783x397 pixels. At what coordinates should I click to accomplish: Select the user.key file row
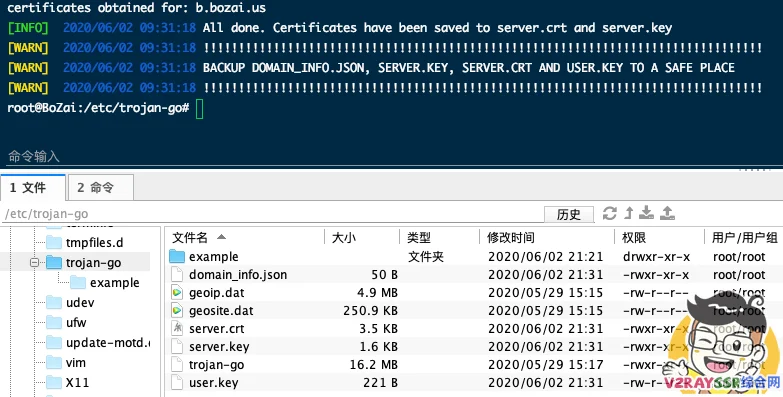[473, 383]
